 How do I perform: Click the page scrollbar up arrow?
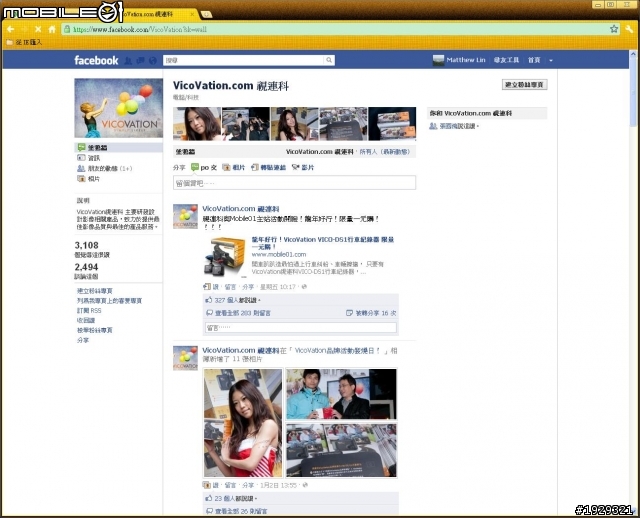[633, 53]
